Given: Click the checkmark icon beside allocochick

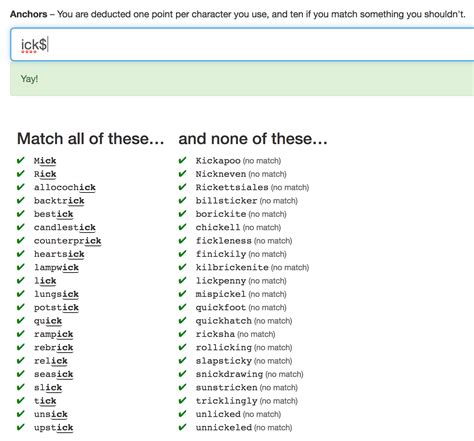Looking at the screenshot, I should (21, 187).
